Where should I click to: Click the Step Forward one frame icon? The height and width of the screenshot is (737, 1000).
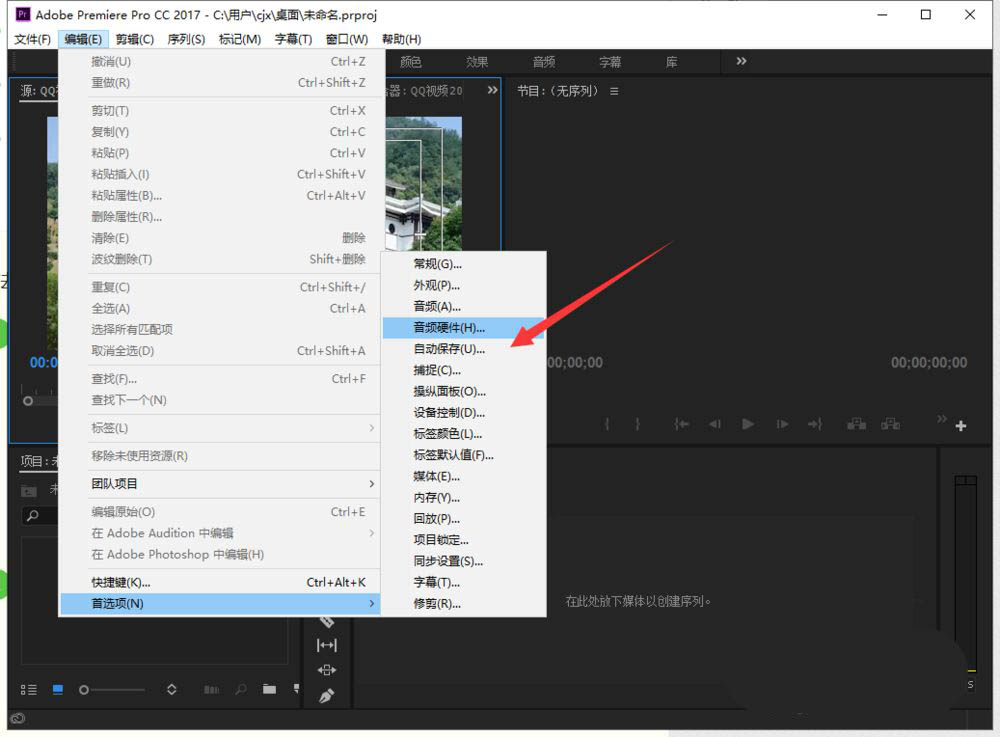click(781, 424)
